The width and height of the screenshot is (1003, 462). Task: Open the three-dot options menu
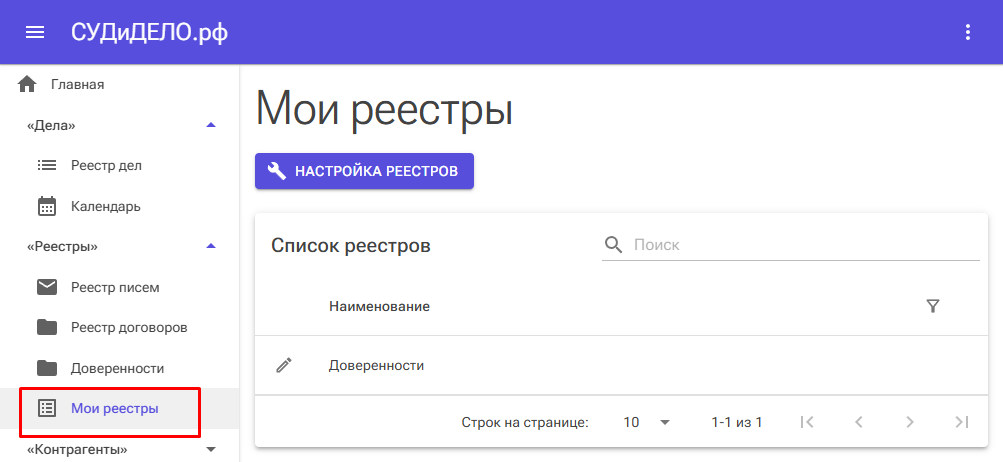[967, 32]
